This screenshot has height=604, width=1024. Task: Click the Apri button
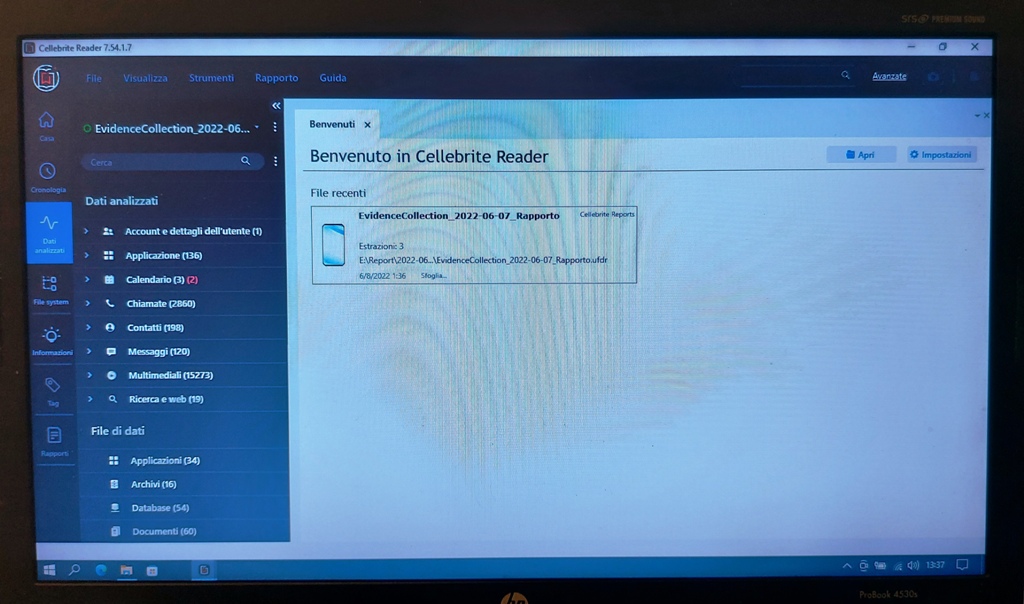860,155
